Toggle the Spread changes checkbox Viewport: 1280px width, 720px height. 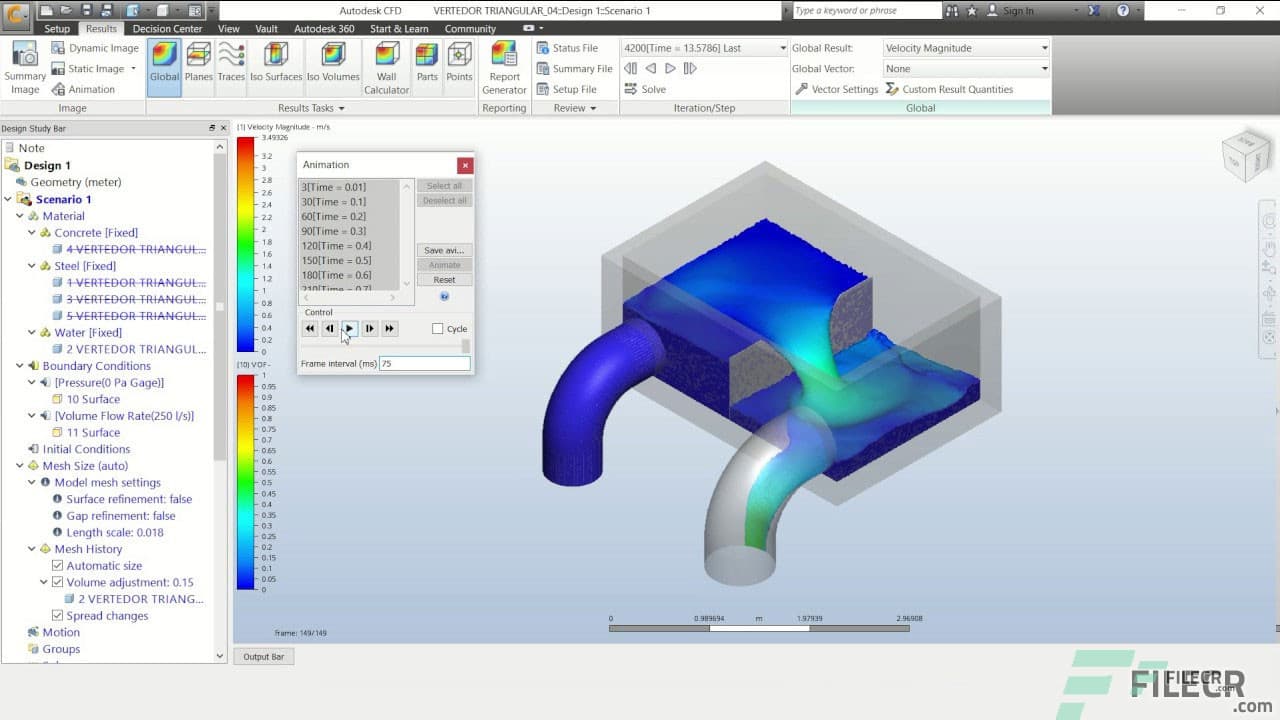click(58, 615)
